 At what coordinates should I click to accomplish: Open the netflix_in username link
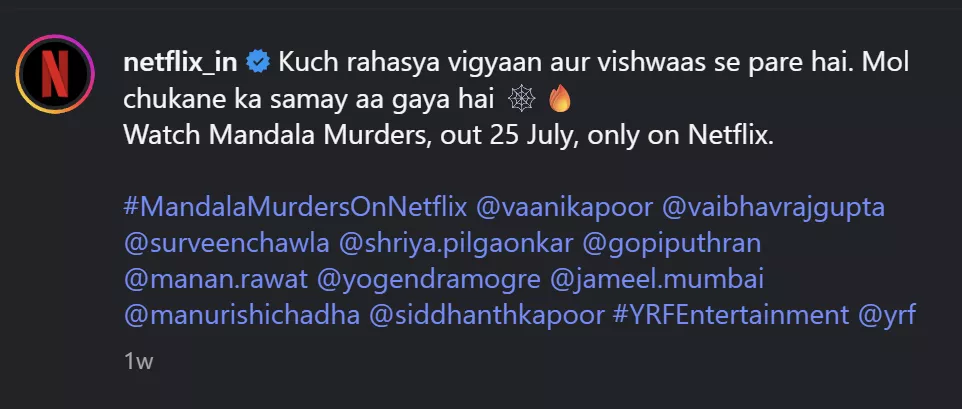point(182,62)
